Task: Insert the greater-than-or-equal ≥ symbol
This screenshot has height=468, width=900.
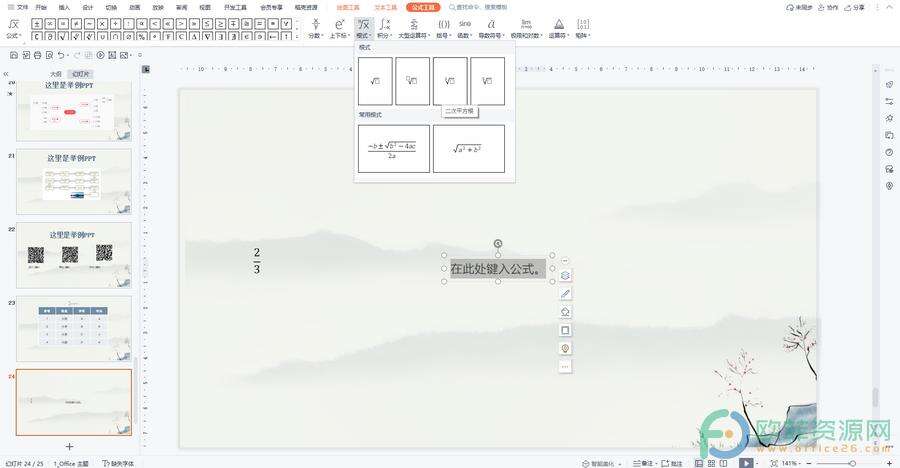Action: coord(220,24)
